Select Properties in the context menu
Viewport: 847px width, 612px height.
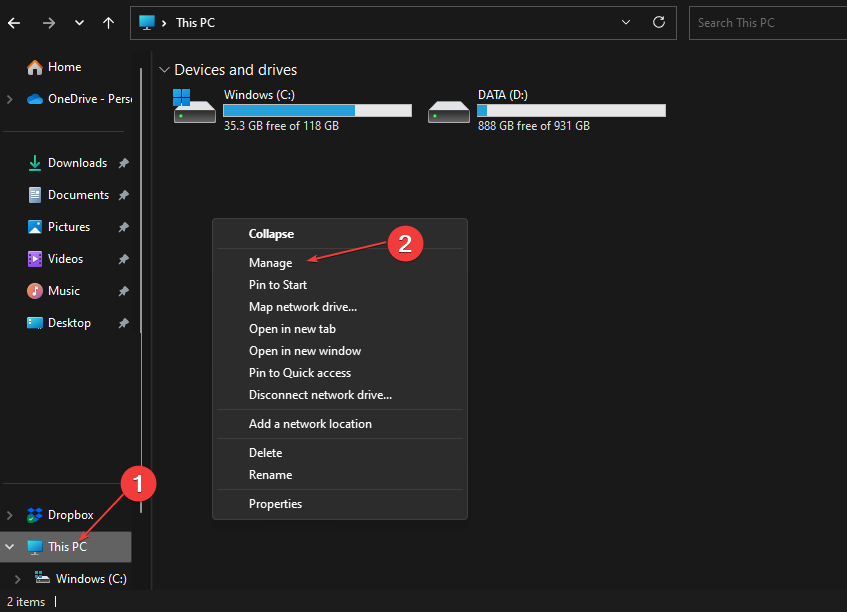275,504
